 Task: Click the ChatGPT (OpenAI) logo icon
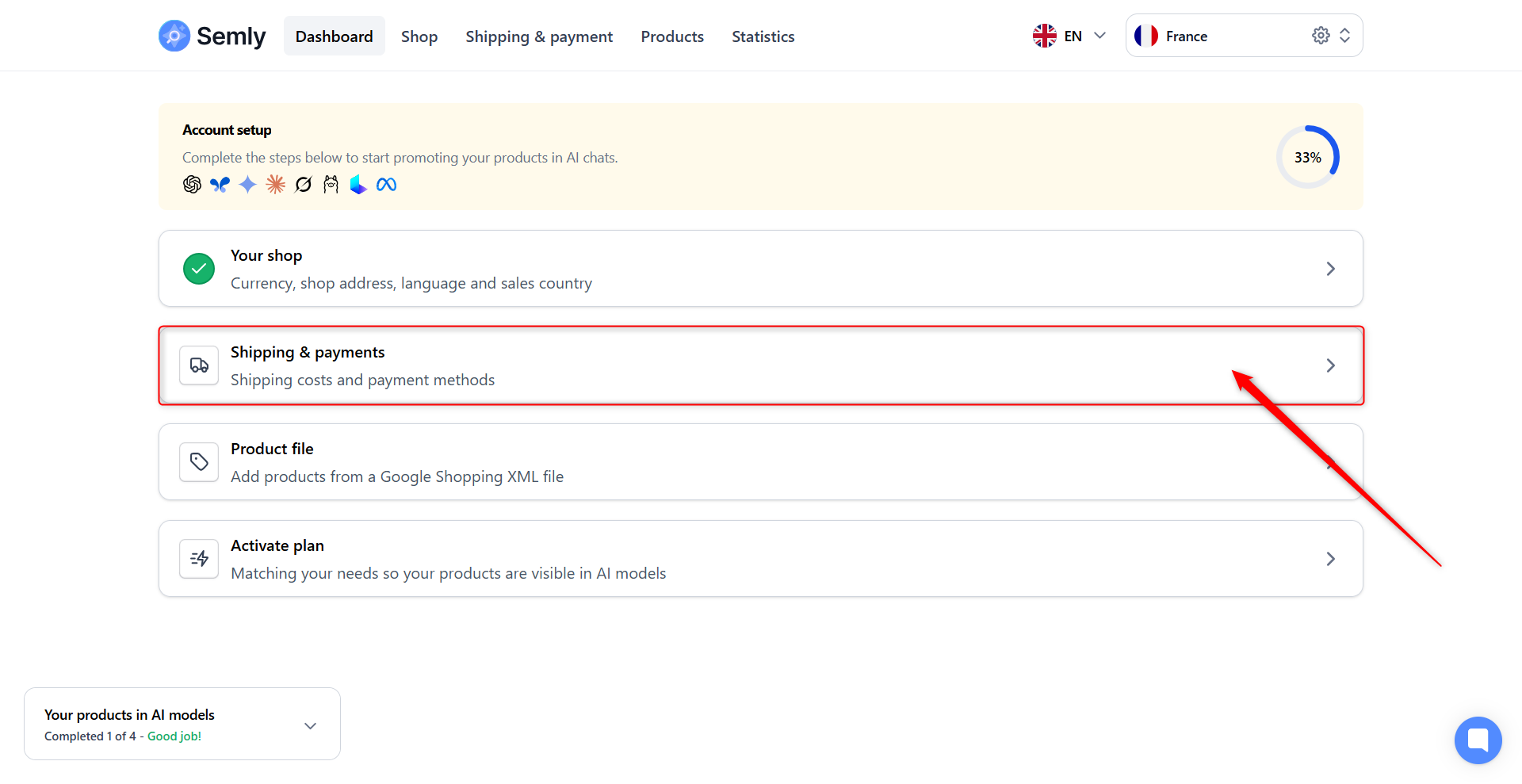(192, 185)
